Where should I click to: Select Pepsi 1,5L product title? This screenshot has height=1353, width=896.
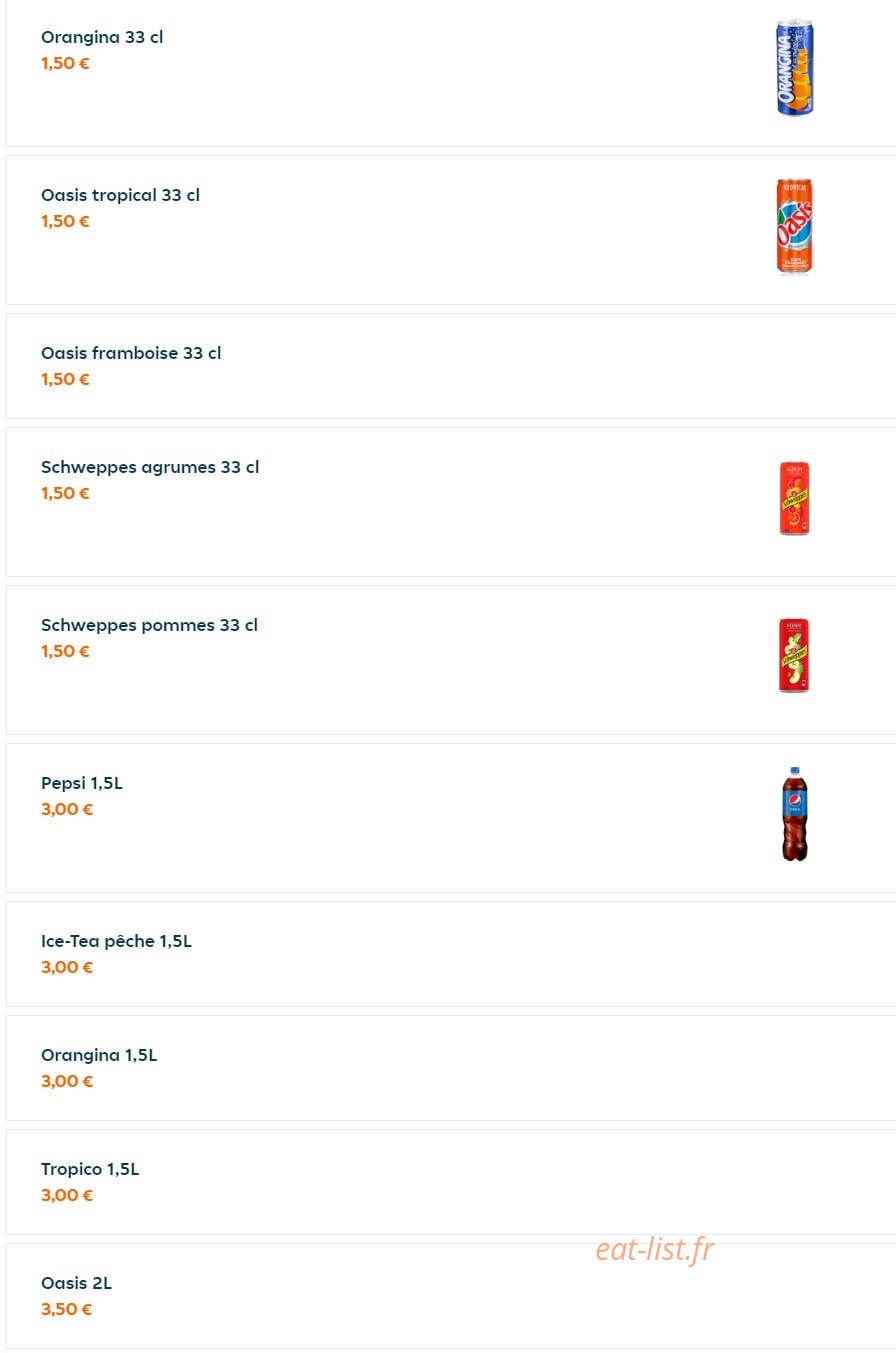click(x=82, y=783)
